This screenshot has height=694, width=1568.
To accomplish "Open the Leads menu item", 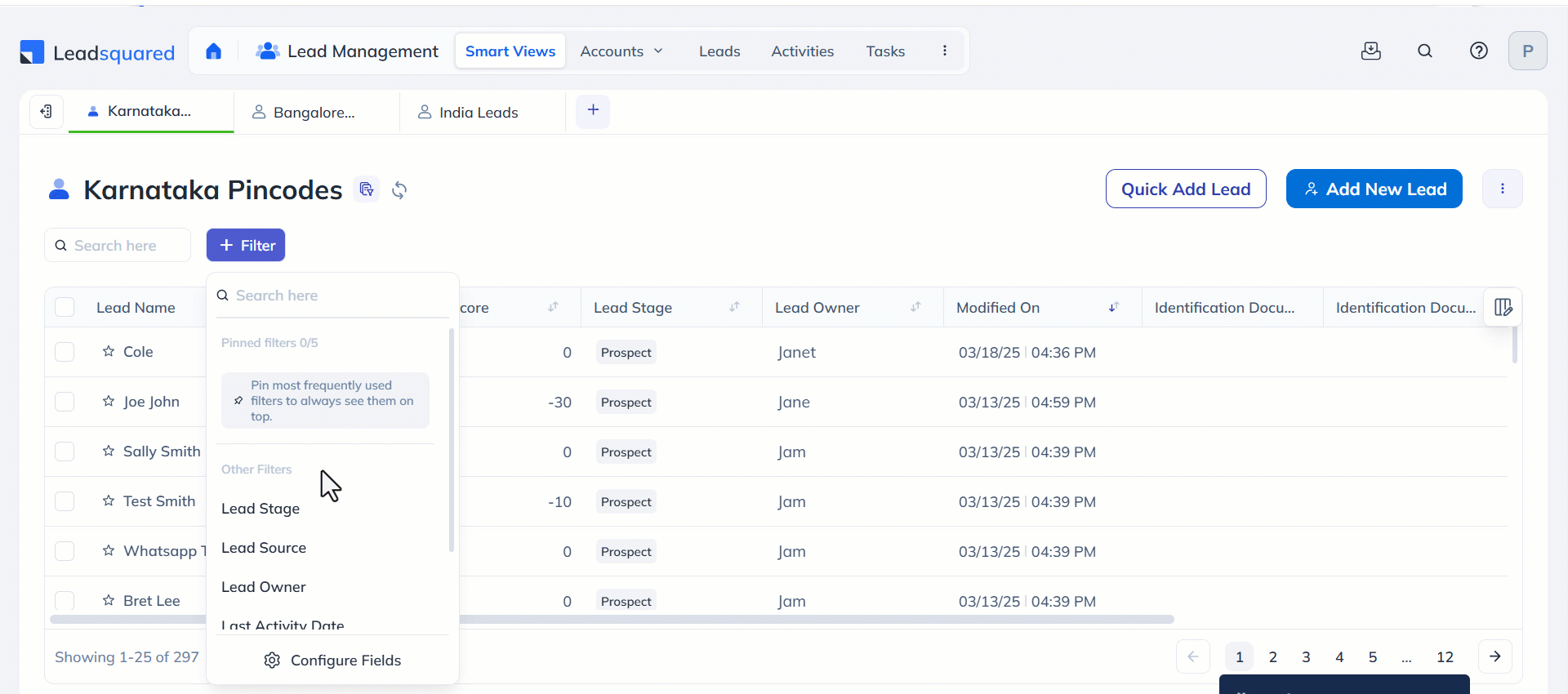I will pyautogui.click(x=719, y=51).
